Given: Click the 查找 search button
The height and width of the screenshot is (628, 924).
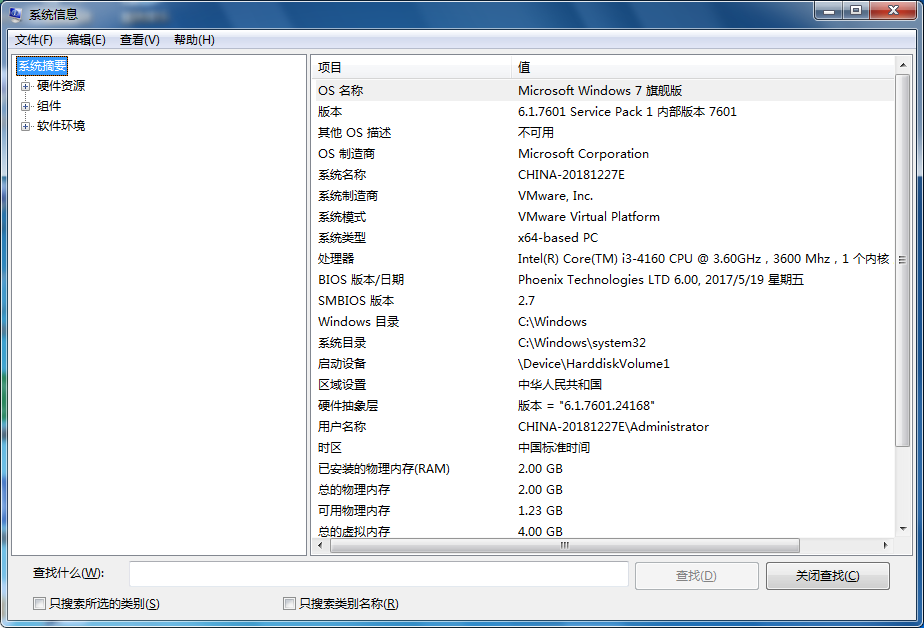Looking at the screenshot, I should [696, 575].
